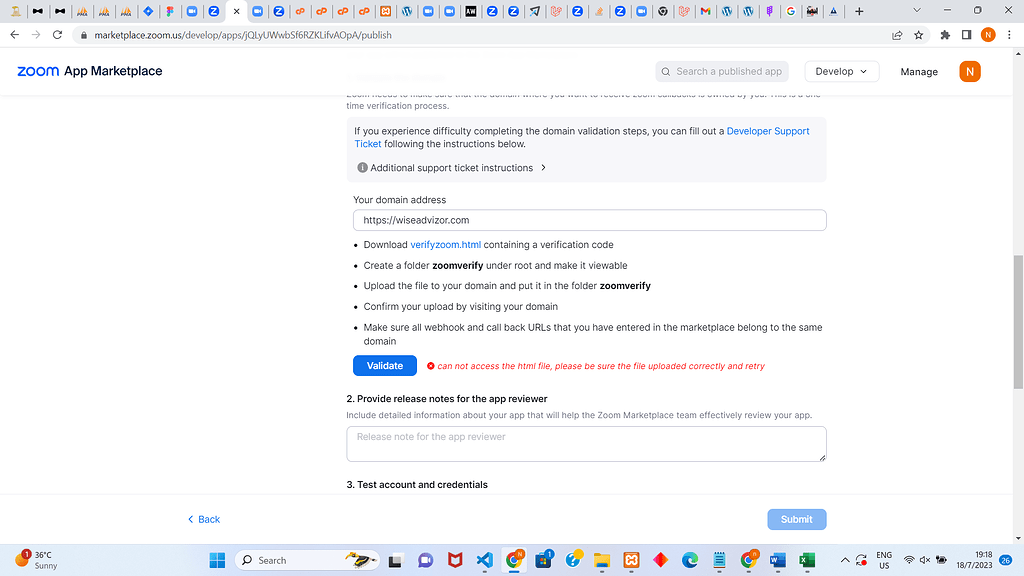This screenshot has width=1024, height=576.
Task: Click the share icon in the address bar
Action: click(x=896, y=34)
